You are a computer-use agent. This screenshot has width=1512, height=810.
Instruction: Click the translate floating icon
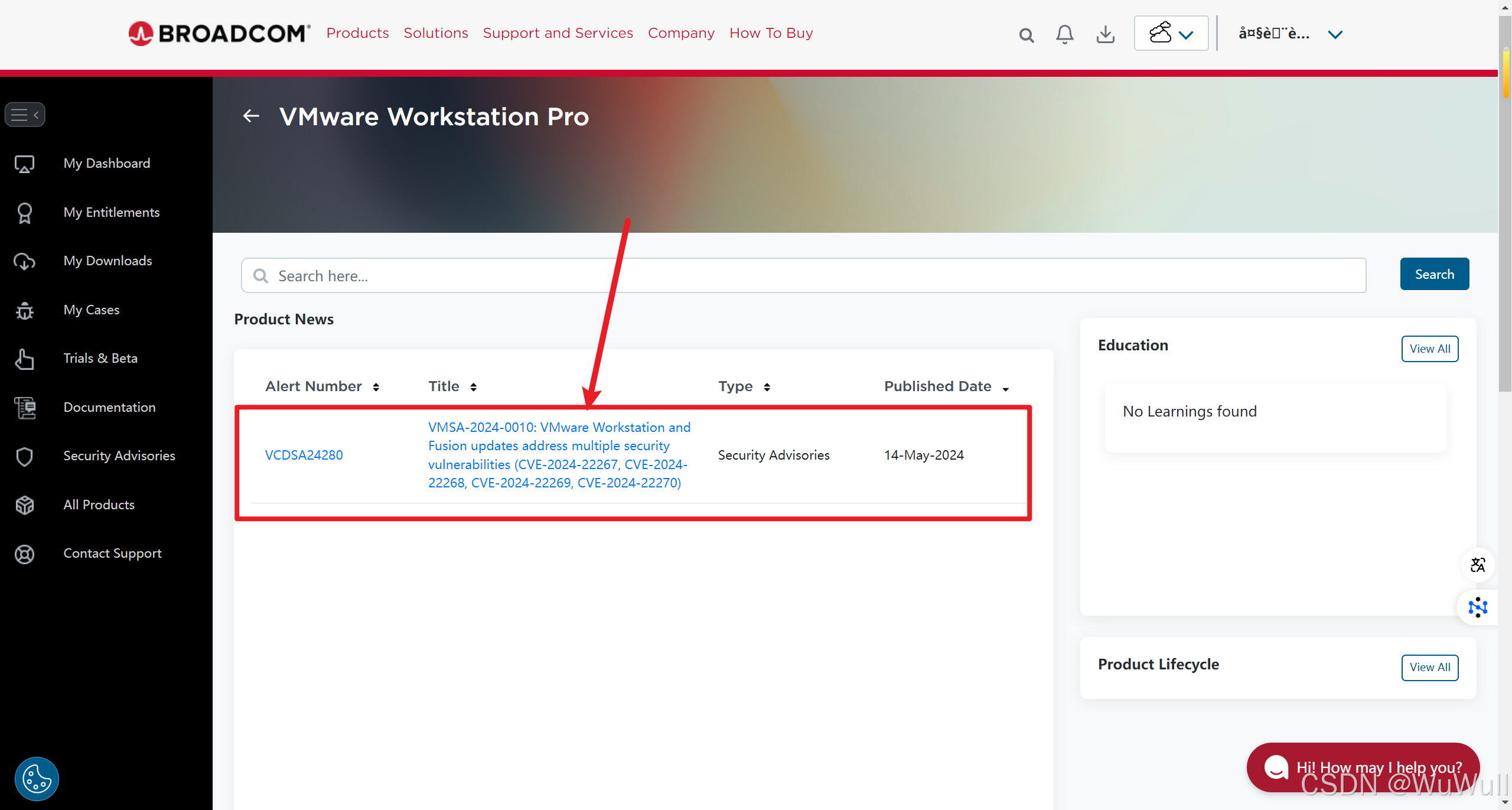coord(1478,565)
